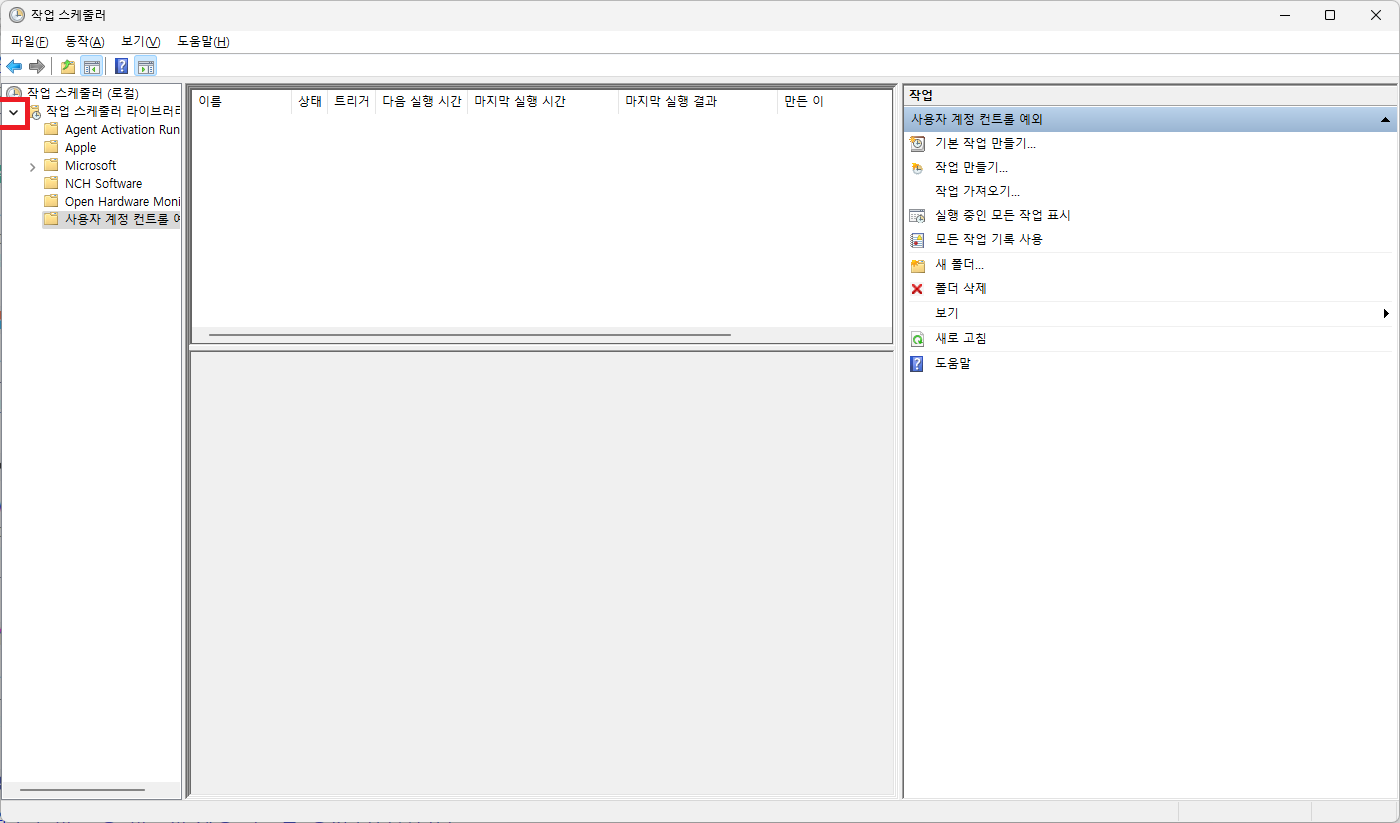
Task: Collapse the 사용자 계정 컨트롤 예외 actions section
Action: pyautogui.click(x=1385, y=120)
